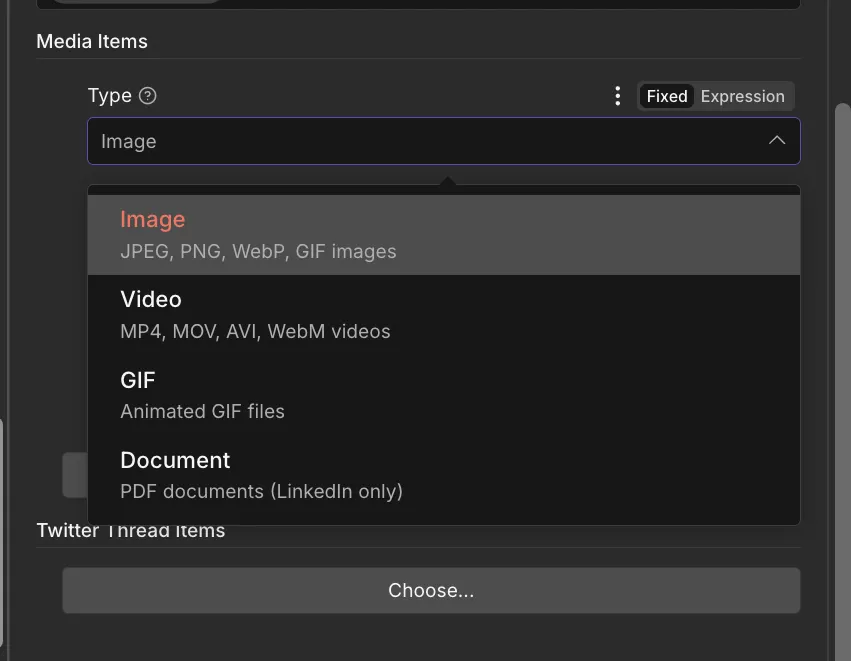The image size is (851, 661).
Task: Click the 'PDF documents (LinkedIn only)' description
Action: (x=261, y=491)
